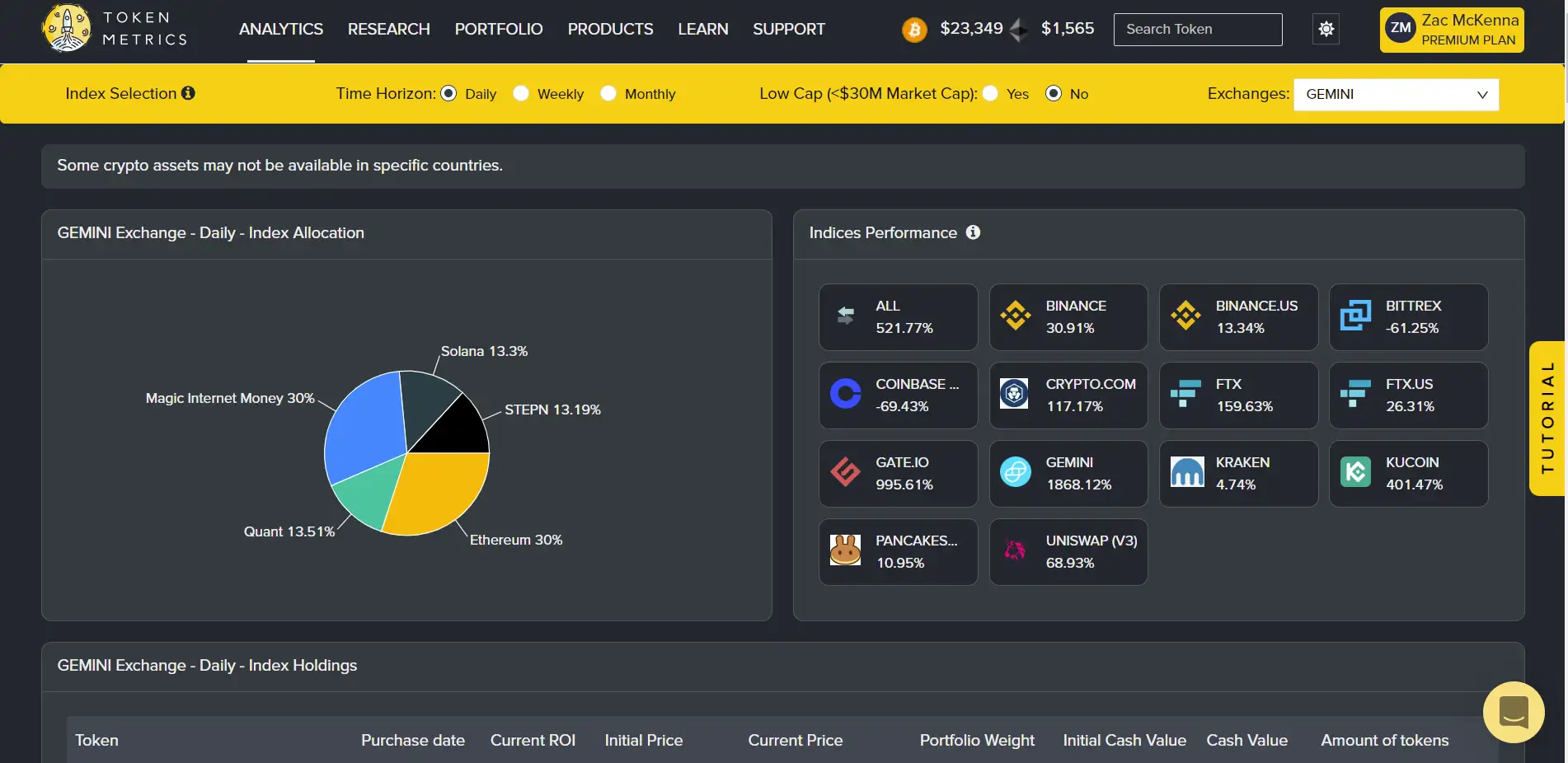The width and height of the screenshot is (1568, 763).
Task: Open the Exchanges dropdown showing GEMINI
Action: 1396,95
